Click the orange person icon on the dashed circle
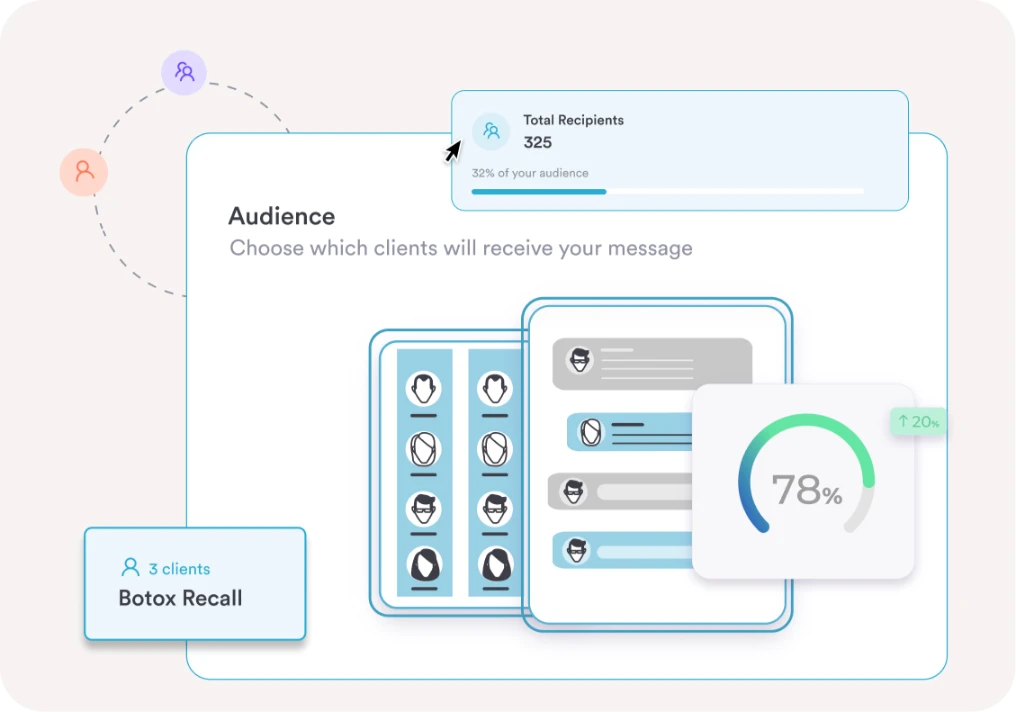1016x712 pixels. (84, 171)
